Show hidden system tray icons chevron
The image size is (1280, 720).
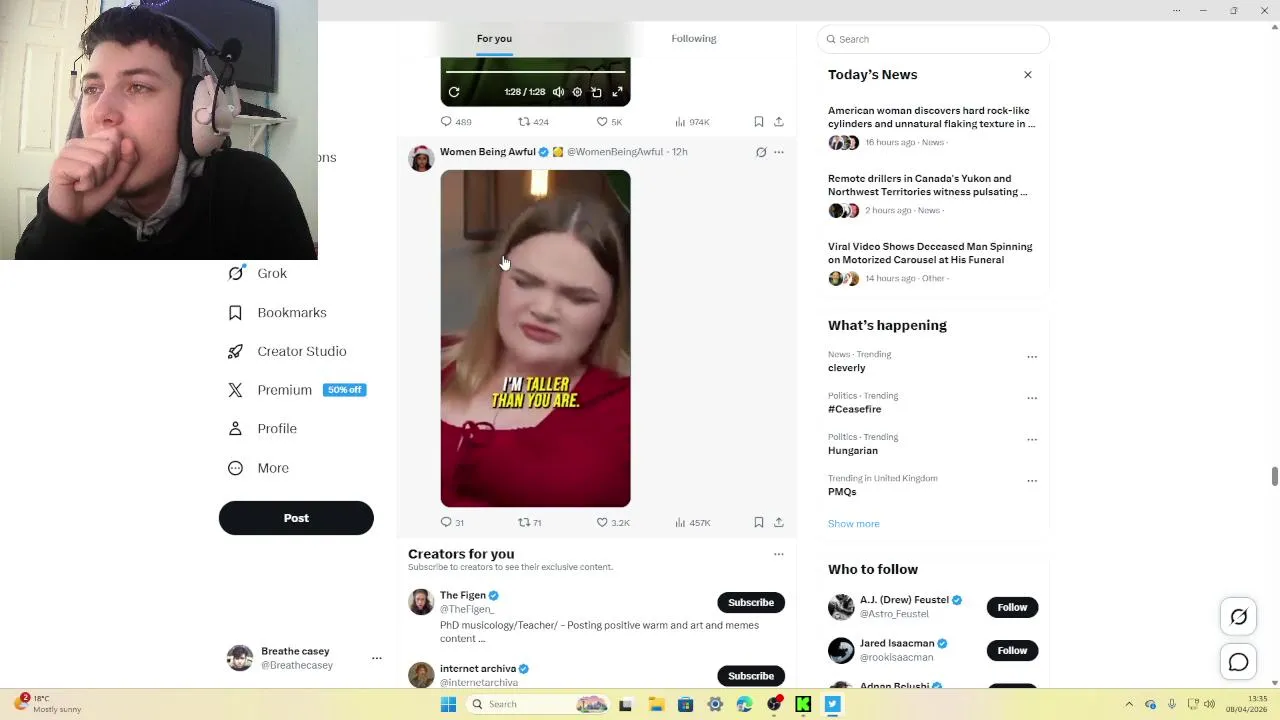1129,704
